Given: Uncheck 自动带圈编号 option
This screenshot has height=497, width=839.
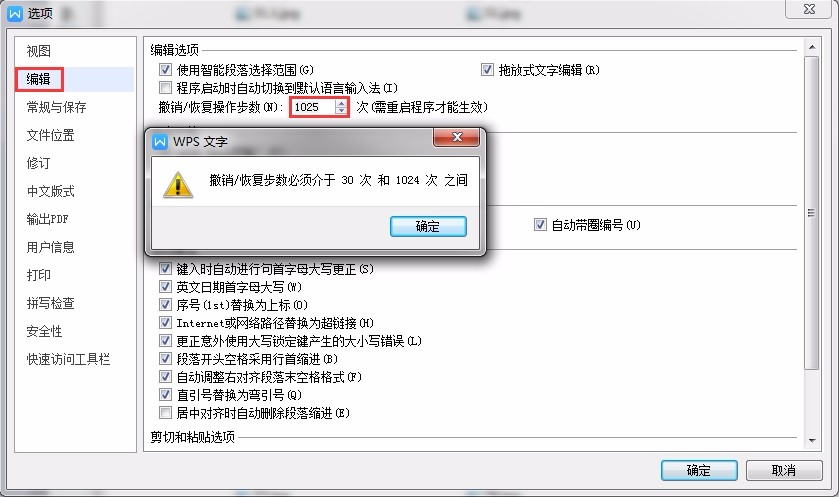Looking at the screenshot, I should [x=540, y=225].
